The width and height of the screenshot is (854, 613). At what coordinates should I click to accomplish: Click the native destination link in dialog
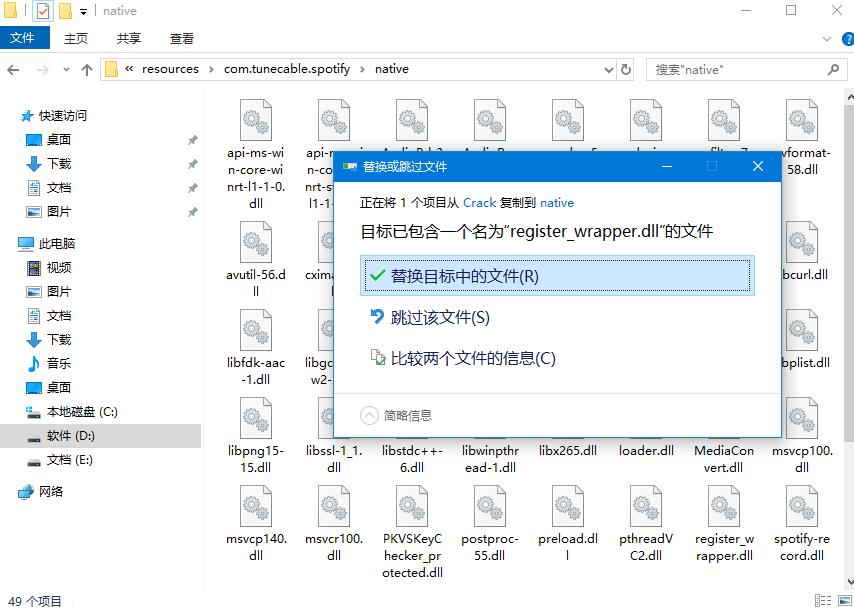click(x=557, y=203)
